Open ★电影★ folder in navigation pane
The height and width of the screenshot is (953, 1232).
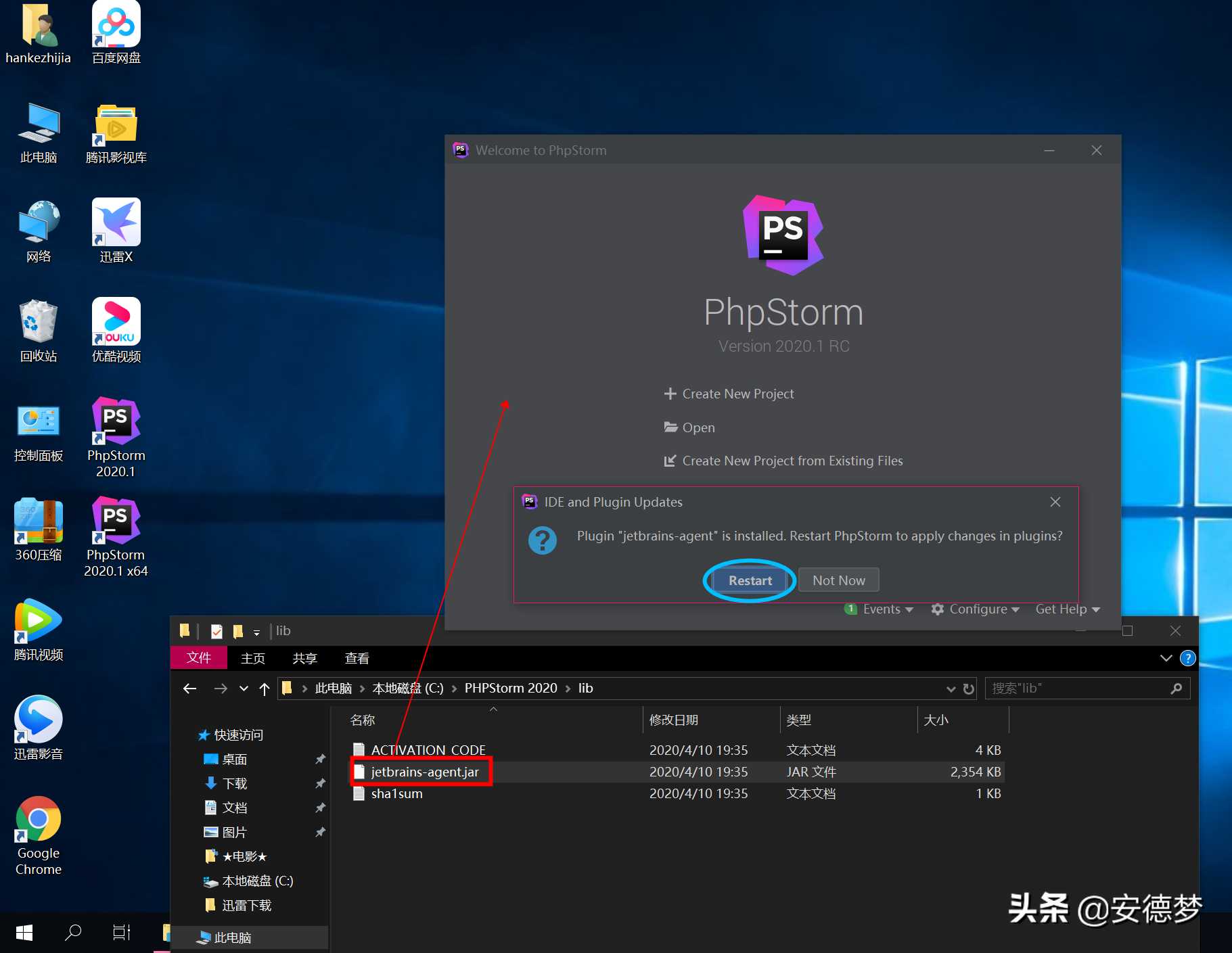235,856
